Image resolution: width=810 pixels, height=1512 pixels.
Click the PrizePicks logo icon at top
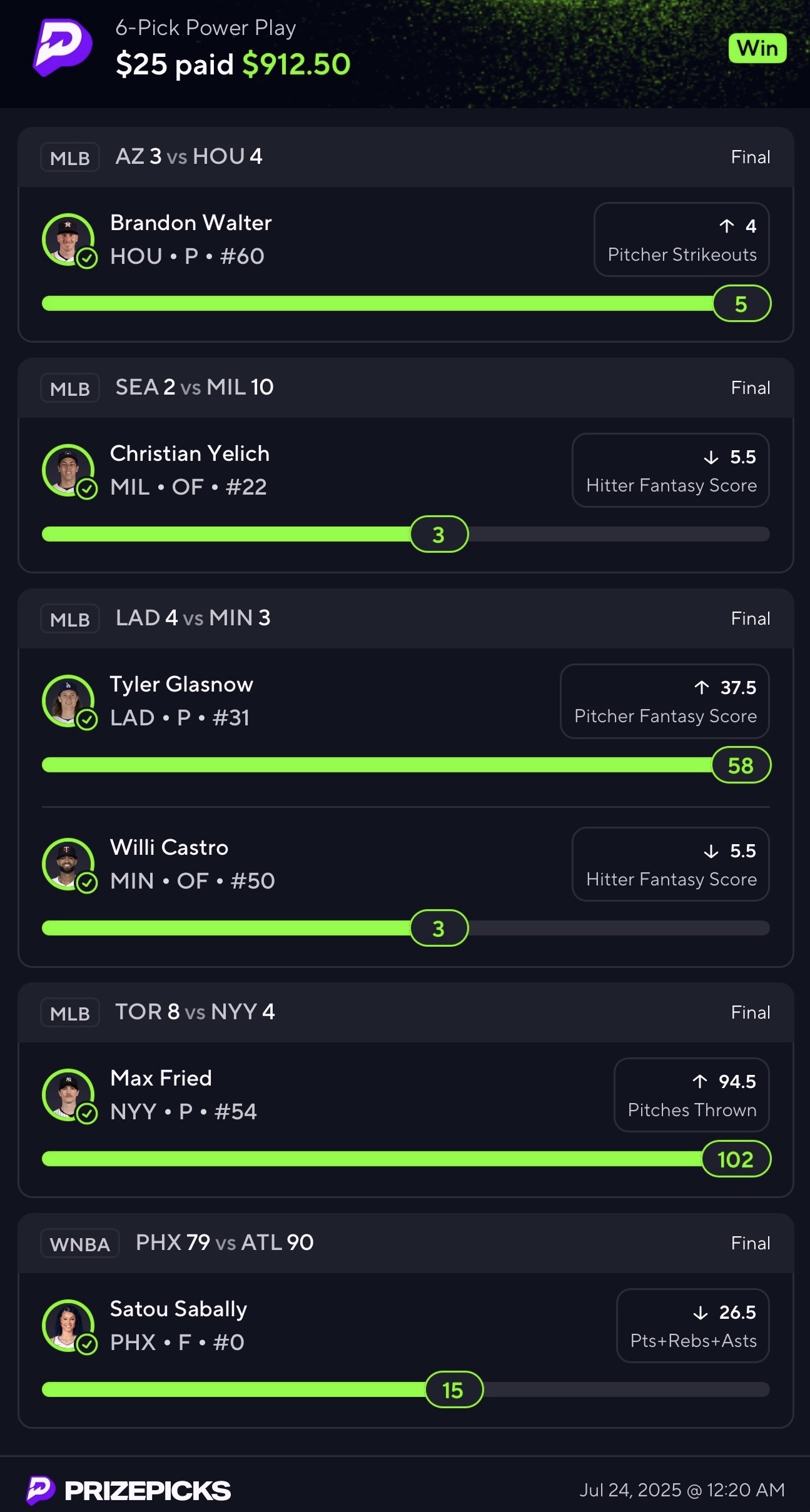pos(63,47)
